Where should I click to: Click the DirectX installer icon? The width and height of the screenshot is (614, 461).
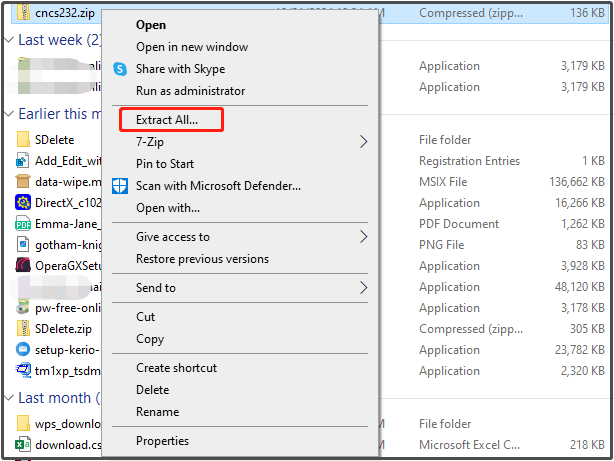point(23,203)
